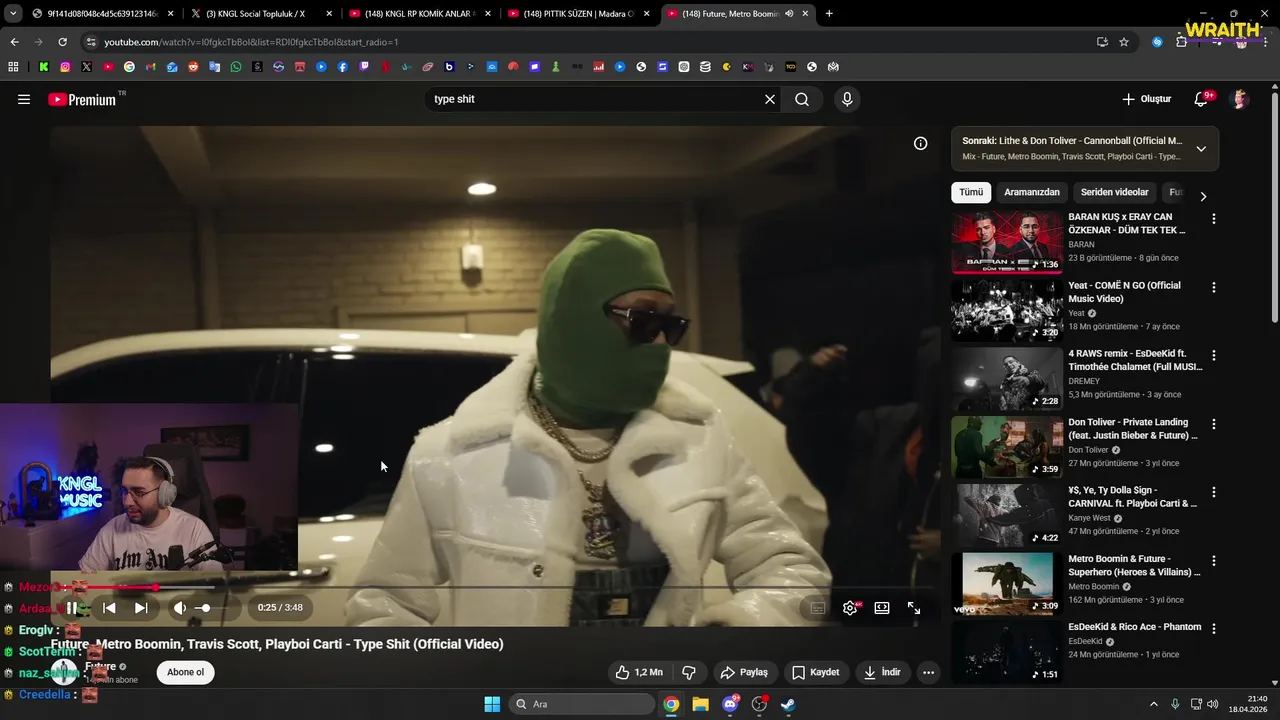The image size is (1280, 720).
Task: Skip to the previous video
Action: coord(109,608)
